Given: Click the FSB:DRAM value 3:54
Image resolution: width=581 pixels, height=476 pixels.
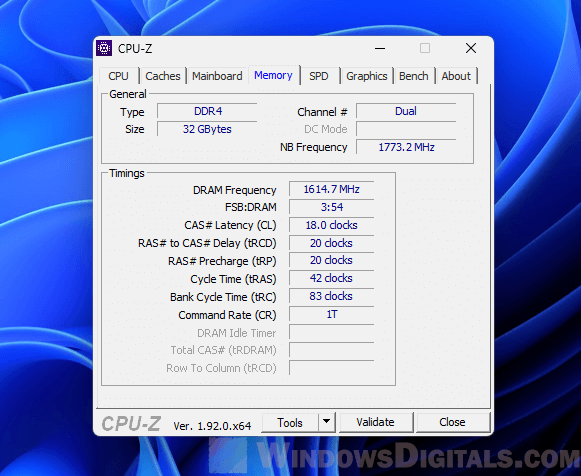Looking at the screenshot, I should pyautogui.click(x=332, y=207).
